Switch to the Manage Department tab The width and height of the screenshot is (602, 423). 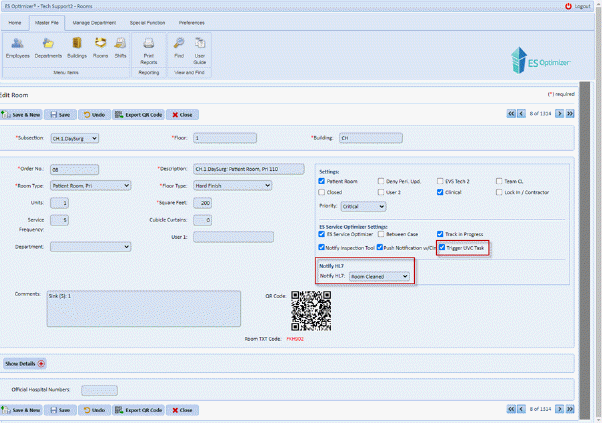(x=94, y=21)
